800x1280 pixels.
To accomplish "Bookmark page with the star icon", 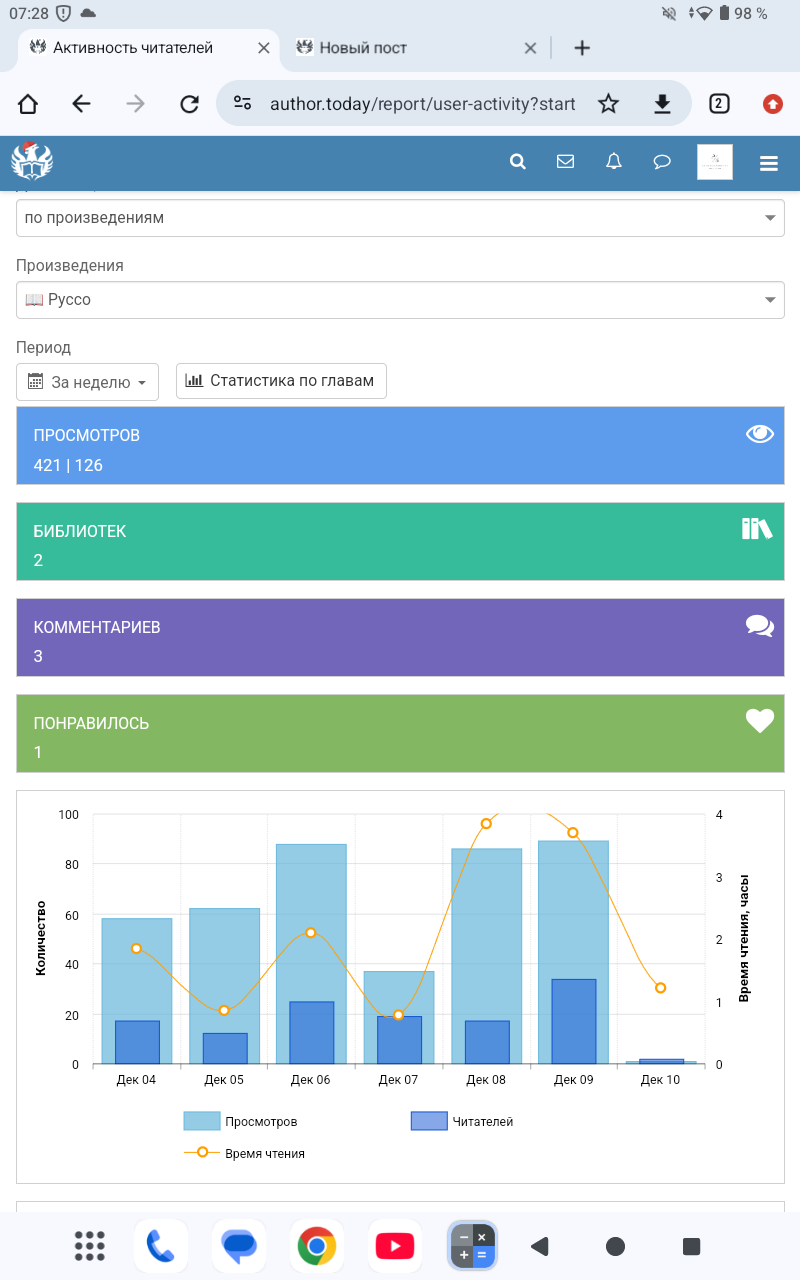I will pyautogui.click(x=608, y=104).
